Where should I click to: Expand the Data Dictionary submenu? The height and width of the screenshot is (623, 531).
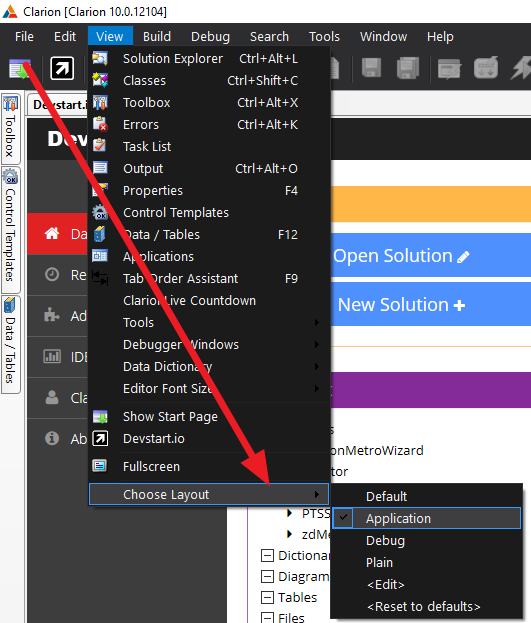[x=317, y=366]
